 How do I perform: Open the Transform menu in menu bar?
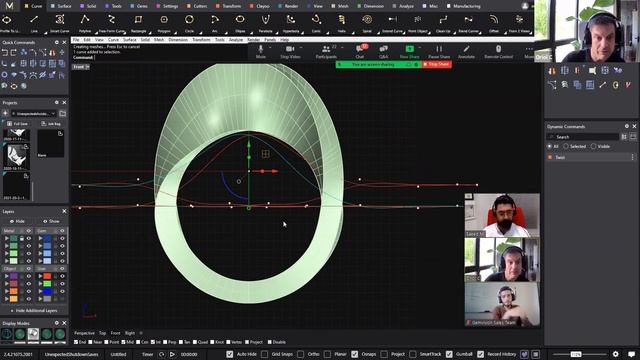(x=201, y=40)
